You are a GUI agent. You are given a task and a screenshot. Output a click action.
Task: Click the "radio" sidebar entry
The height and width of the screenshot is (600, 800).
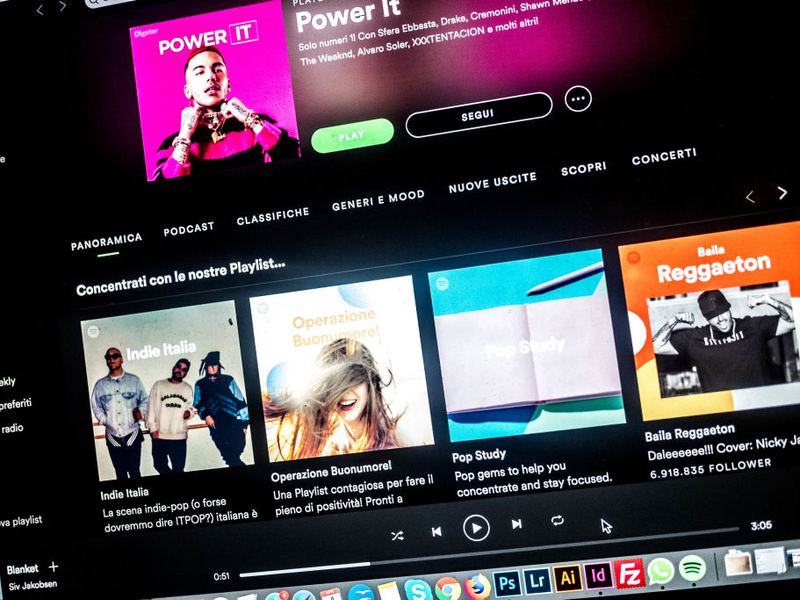12,429
